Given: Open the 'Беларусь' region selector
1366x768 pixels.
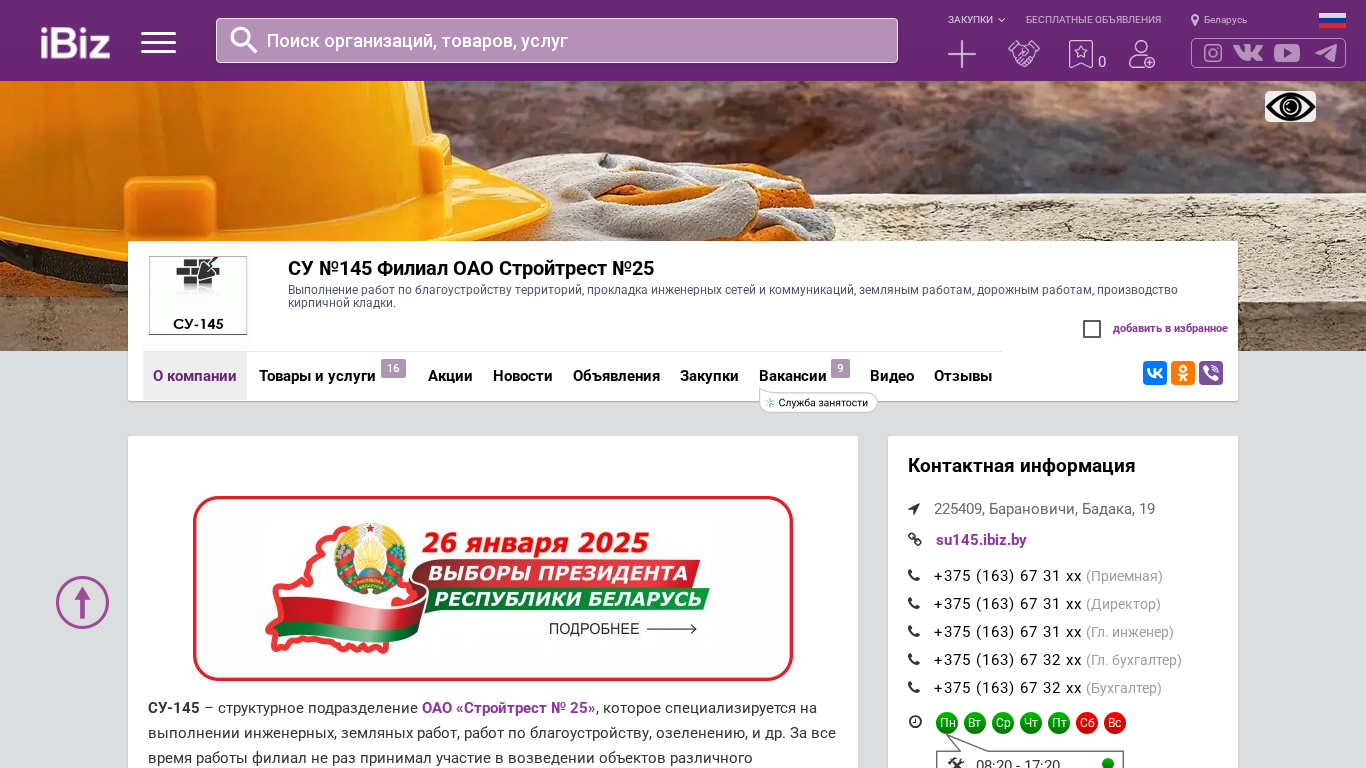Looking at the screenshot, I should coord(1219,20).
